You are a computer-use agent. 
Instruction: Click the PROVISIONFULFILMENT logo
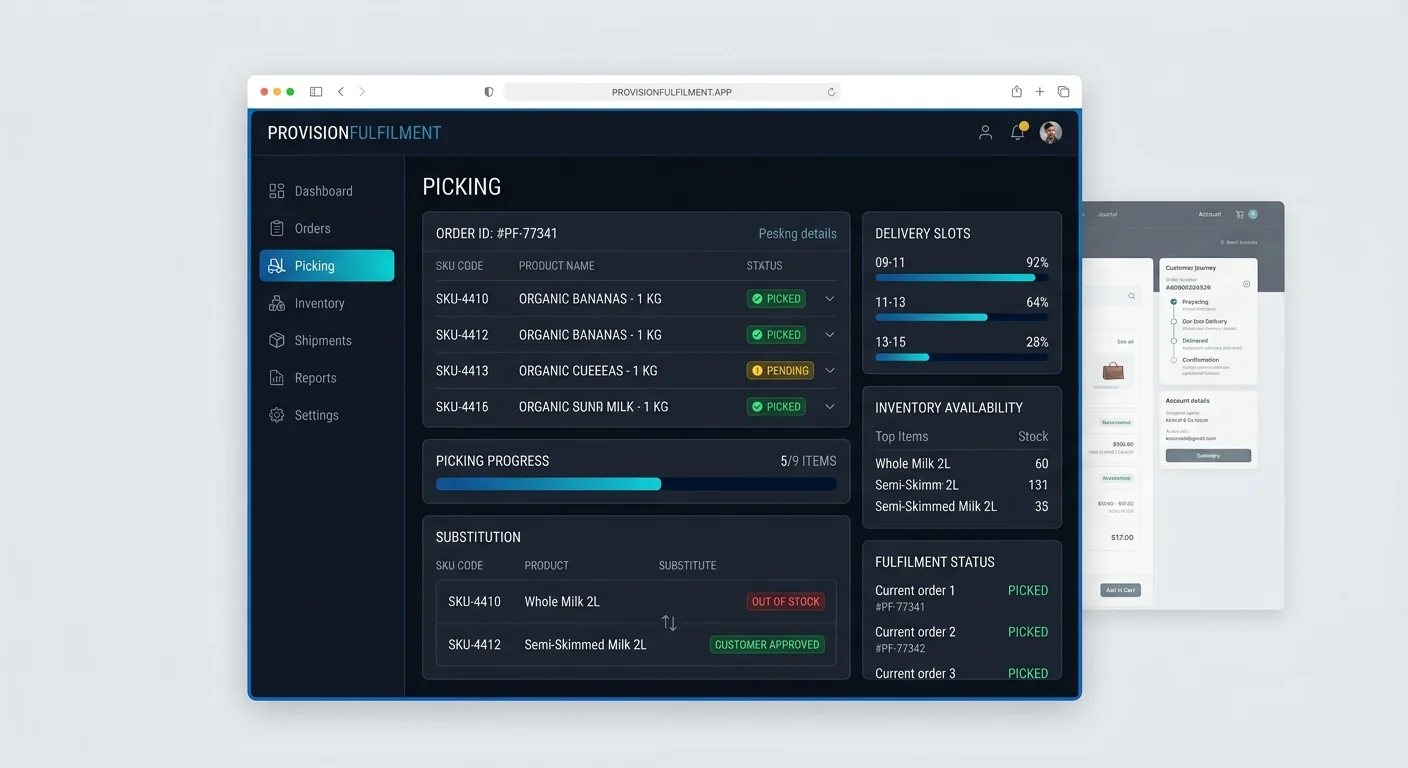point(354,133)
